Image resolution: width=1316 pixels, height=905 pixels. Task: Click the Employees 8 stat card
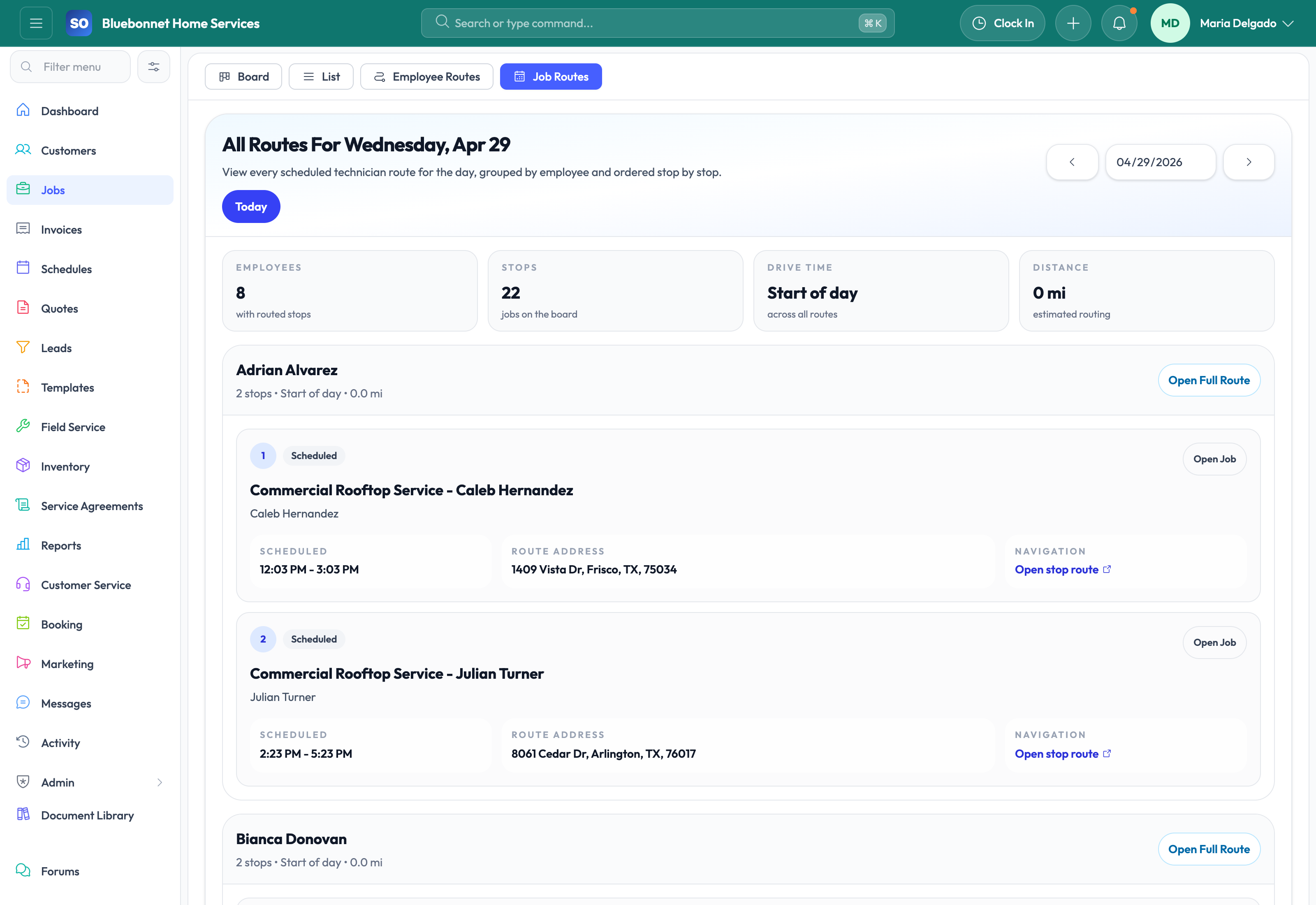pyautogui.click(x=350, y=291)
